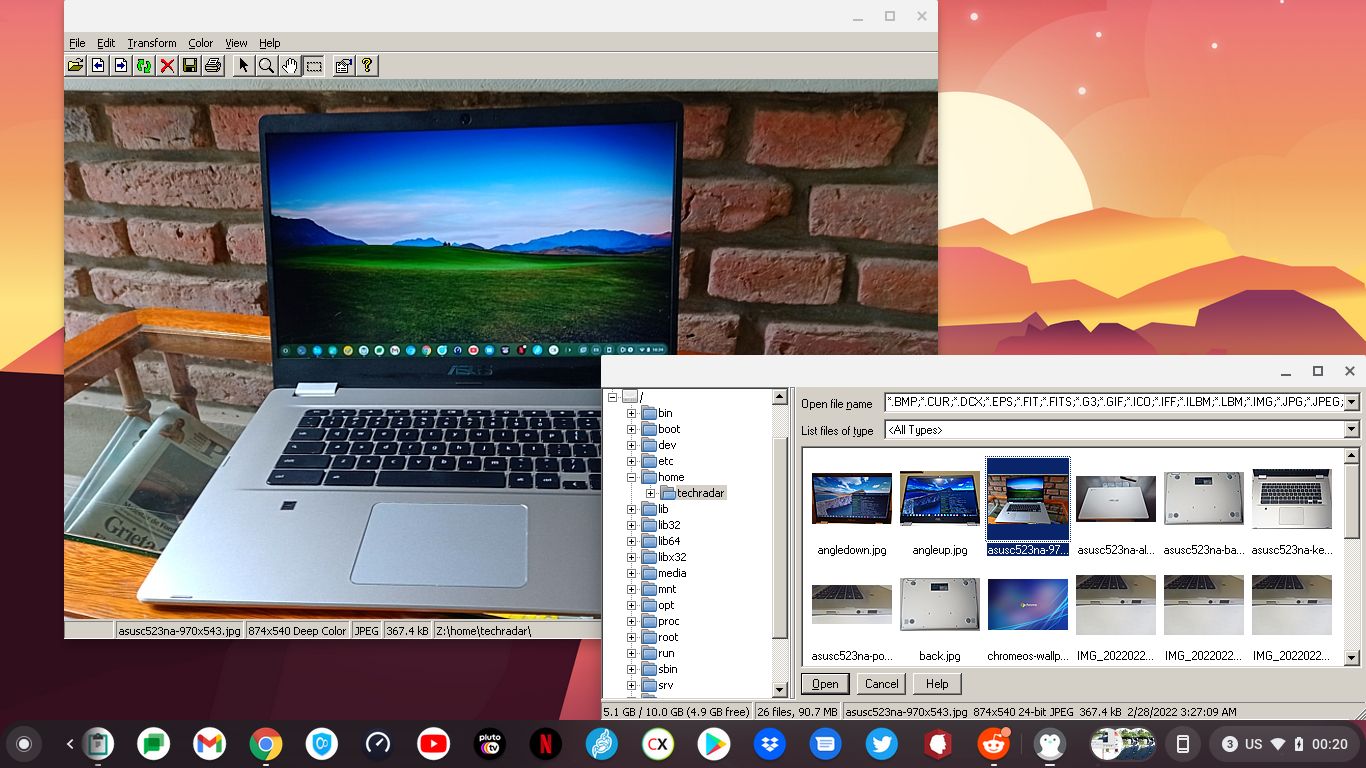Click the Open button in file dialog
The height and width of the screenshot is (768, 1366).
click(825, 684)
